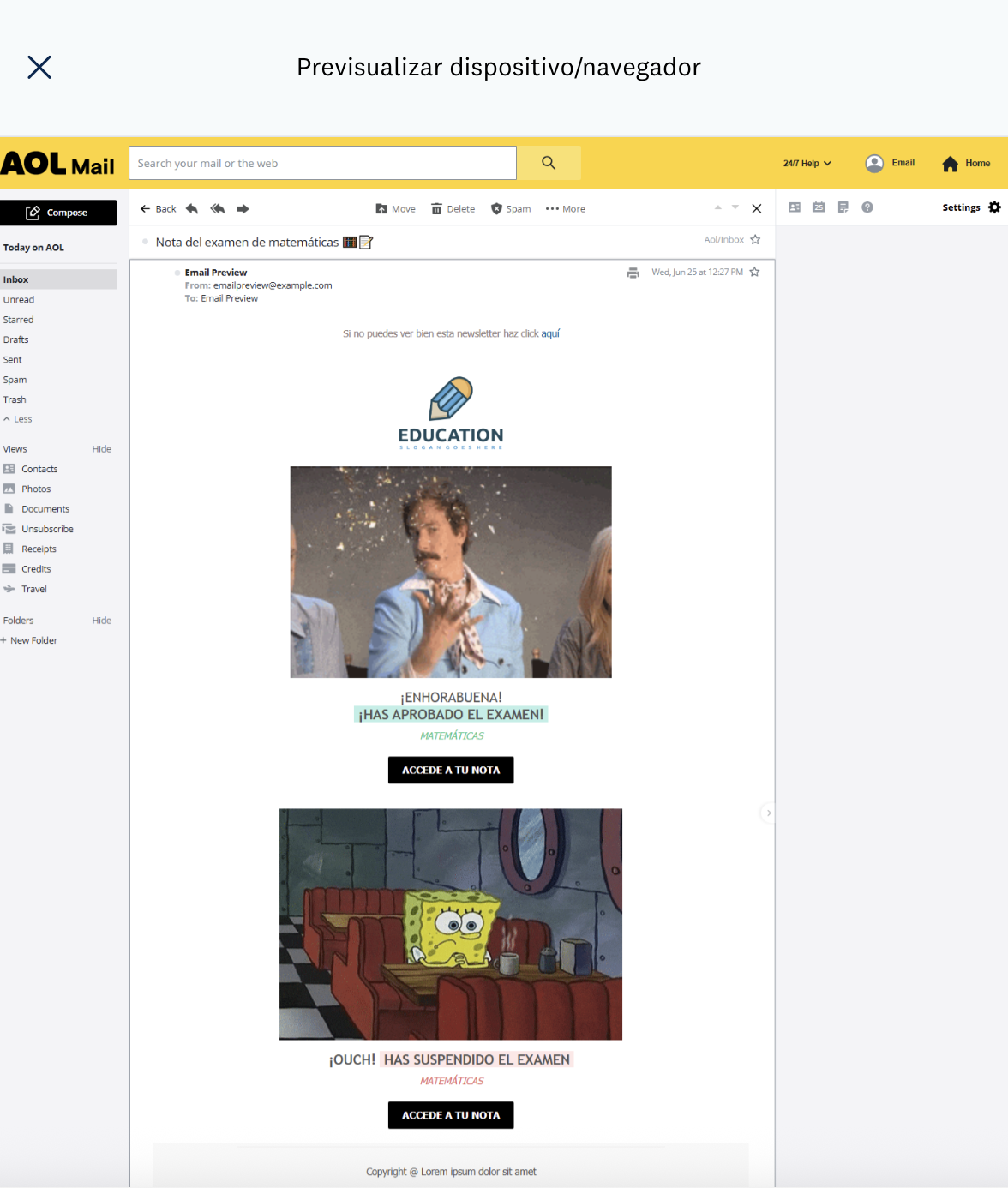Click the reply arrow icon
Screen dimensions: 1008x1188
point(192,208)
